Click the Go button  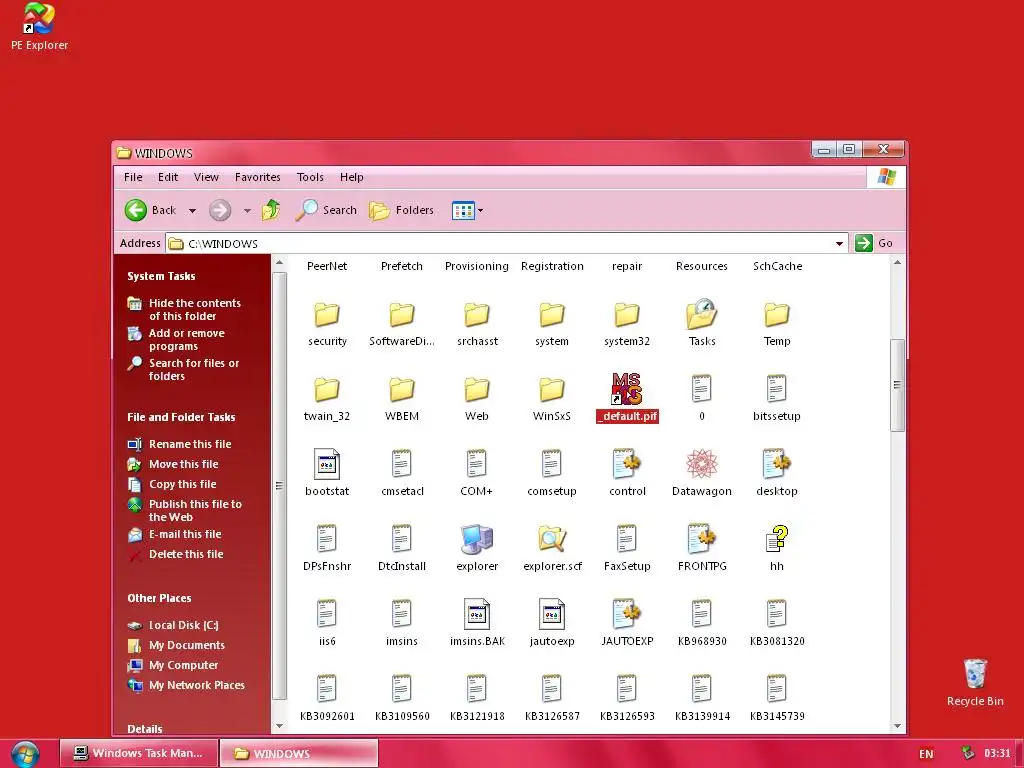click(874, 243)
